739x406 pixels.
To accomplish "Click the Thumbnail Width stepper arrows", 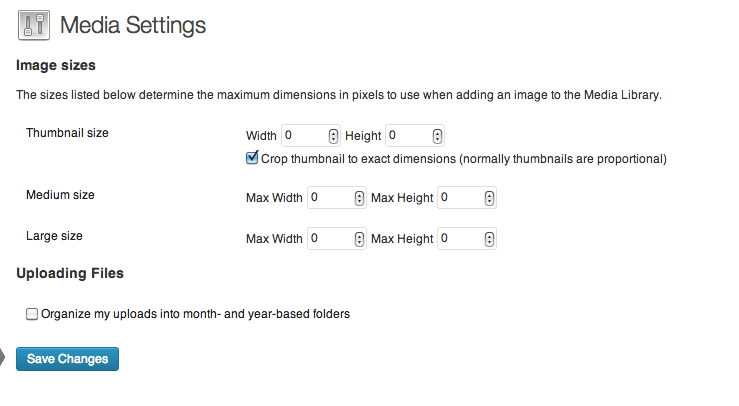I will click(x=333, y=136).
